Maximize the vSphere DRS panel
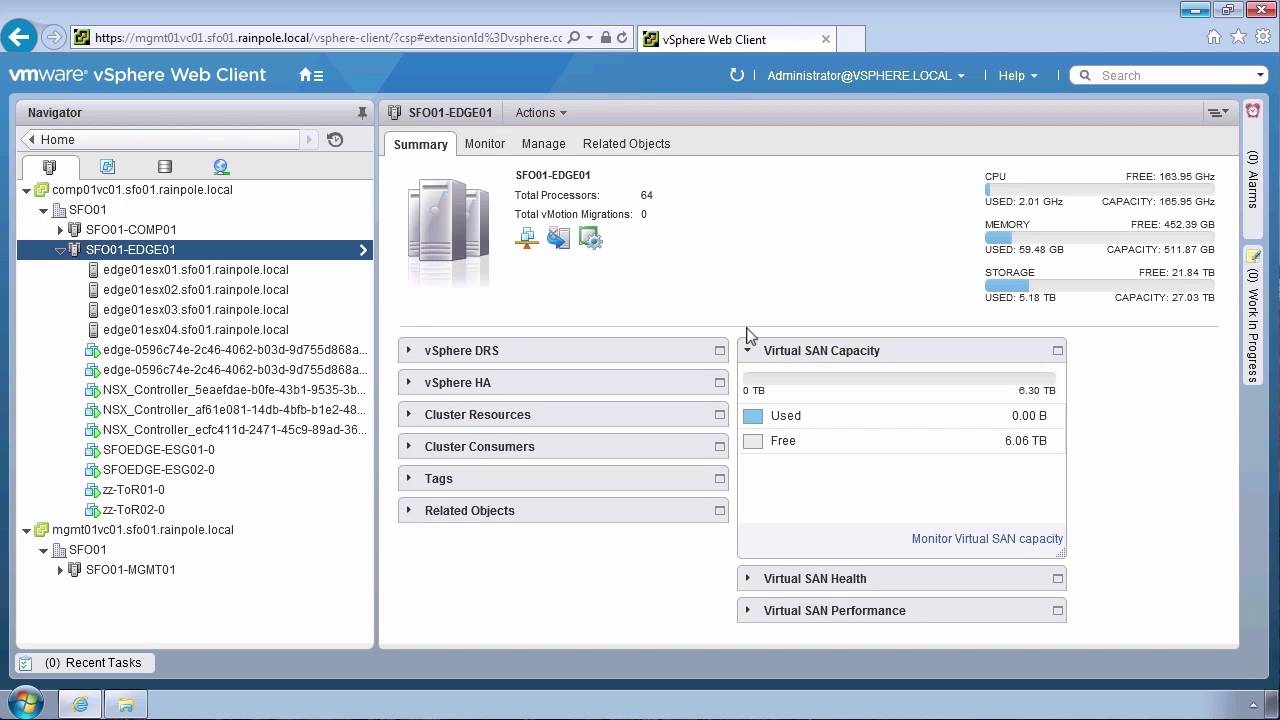This screenshot has width=1280, height=720. tap(719, 350)
